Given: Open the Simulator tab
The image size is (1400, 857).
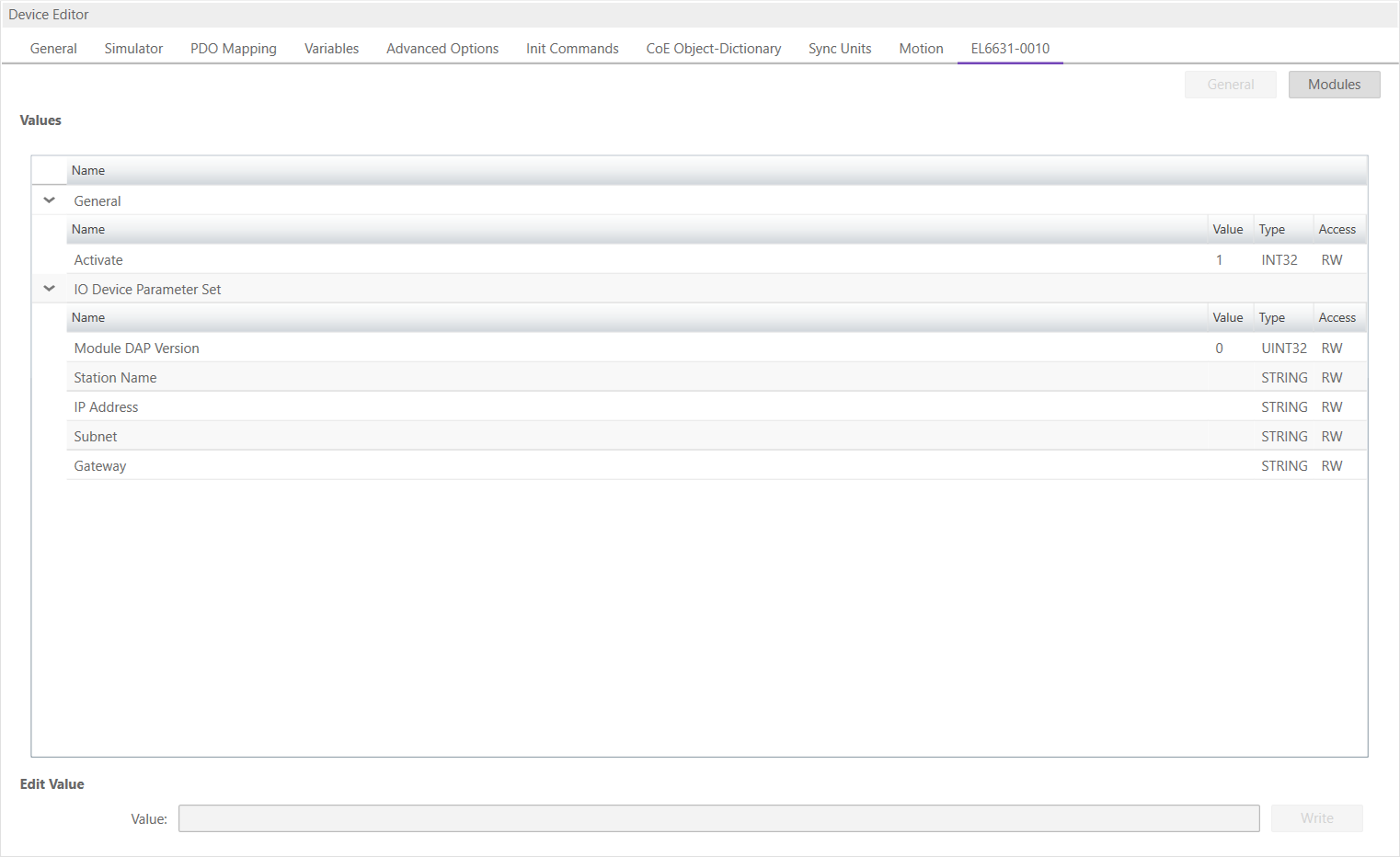Looking at the screenshot, I should point(133,49).
